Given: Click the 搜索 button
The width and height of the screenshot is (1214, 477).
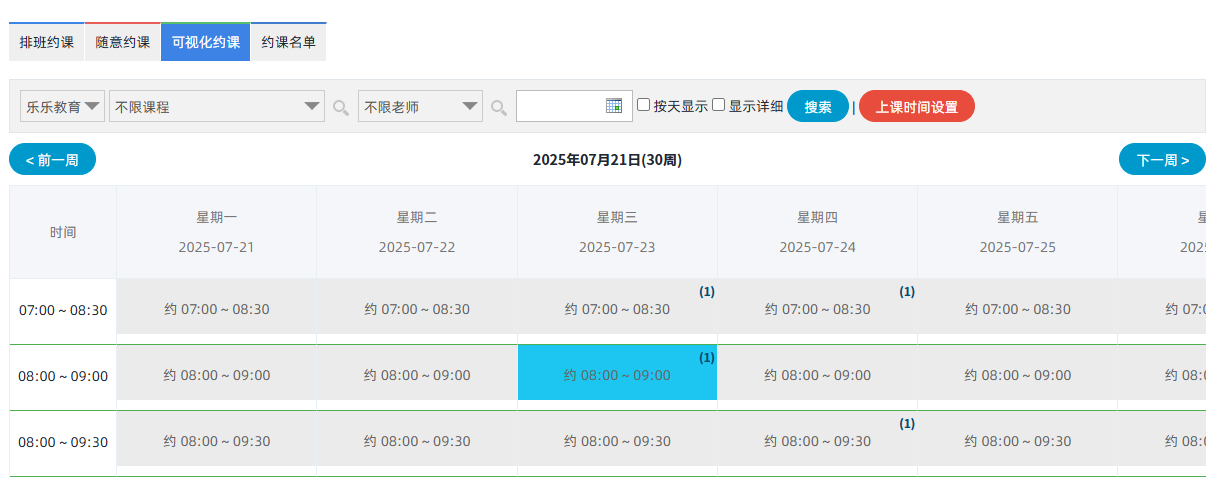Looking at the screenshot, I should pyautogui.click(x=818, y=106).
